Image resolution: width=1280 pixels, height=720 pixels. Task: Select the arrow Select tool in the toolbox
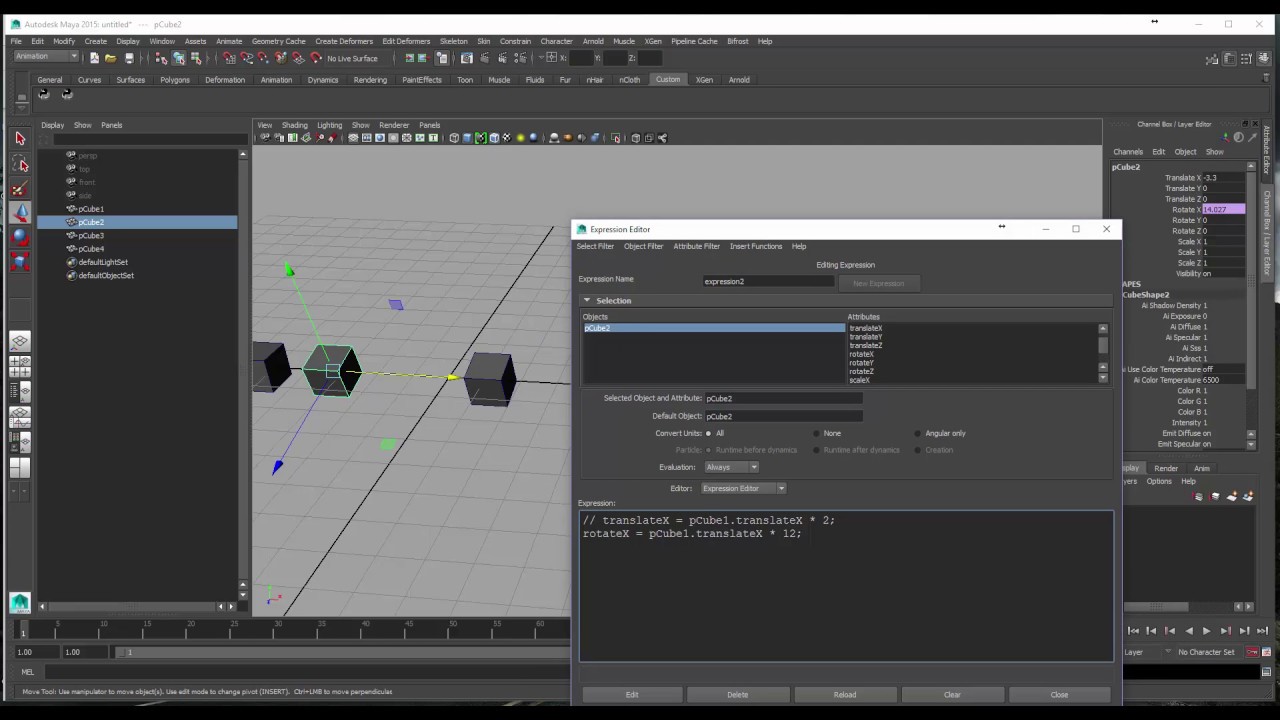point(20,139)
